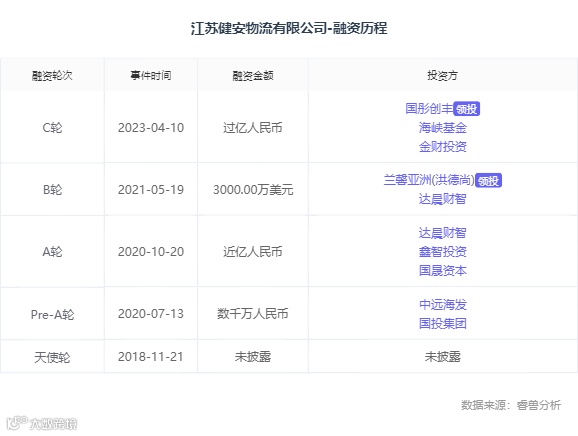Click the 数据来源：睿兽分析 source text
The image size is (578, 436).
511,405
